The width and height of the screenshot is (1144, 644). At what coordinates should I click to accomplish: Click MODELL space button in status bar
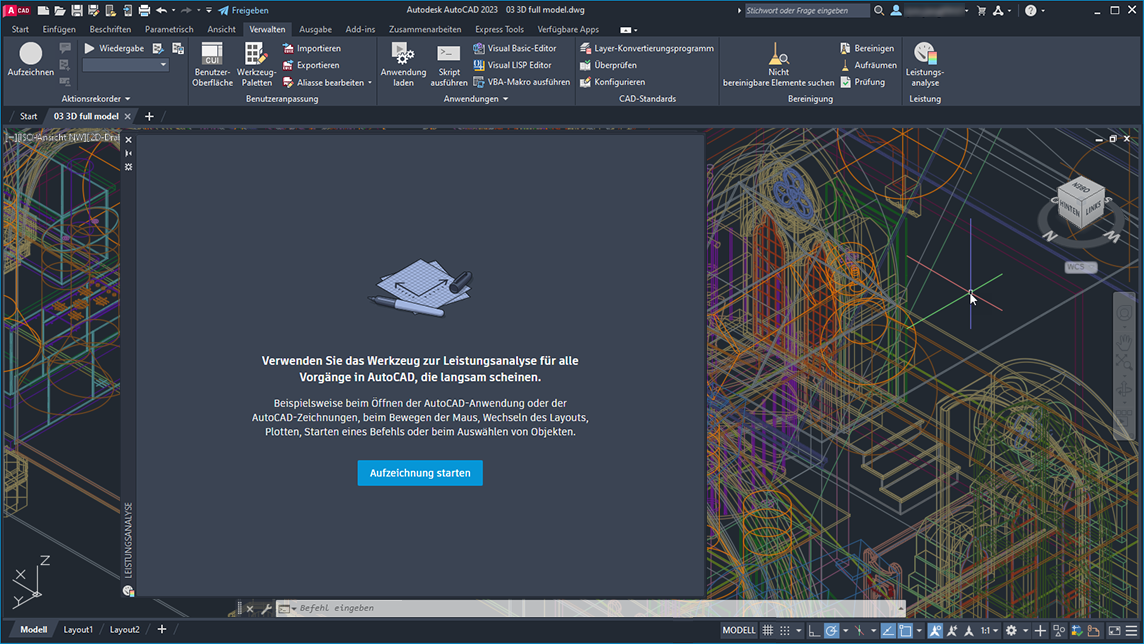[739, 630]
